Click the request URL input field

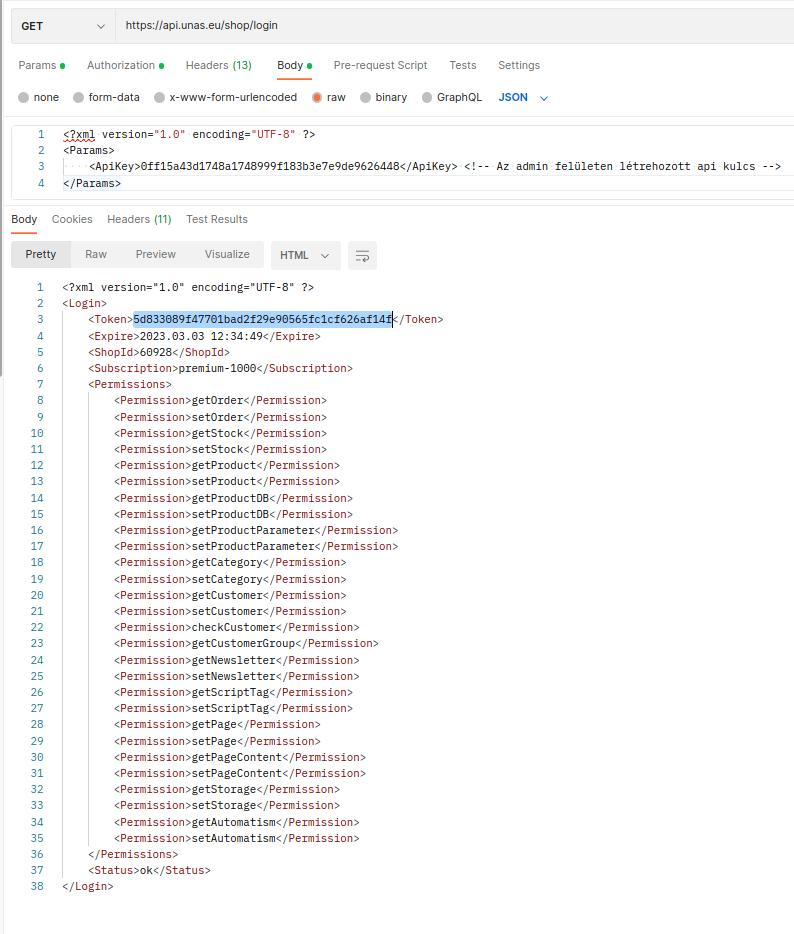tap(454, 26)
